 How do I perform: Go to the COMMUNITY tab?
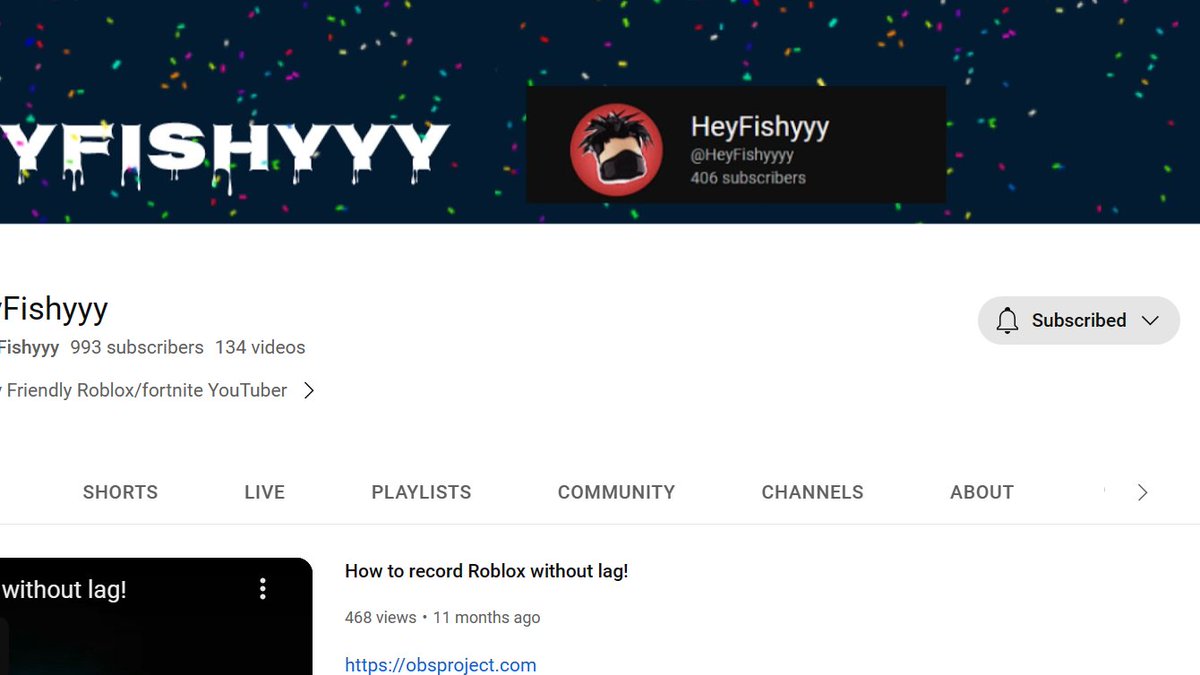click(616, 492)
